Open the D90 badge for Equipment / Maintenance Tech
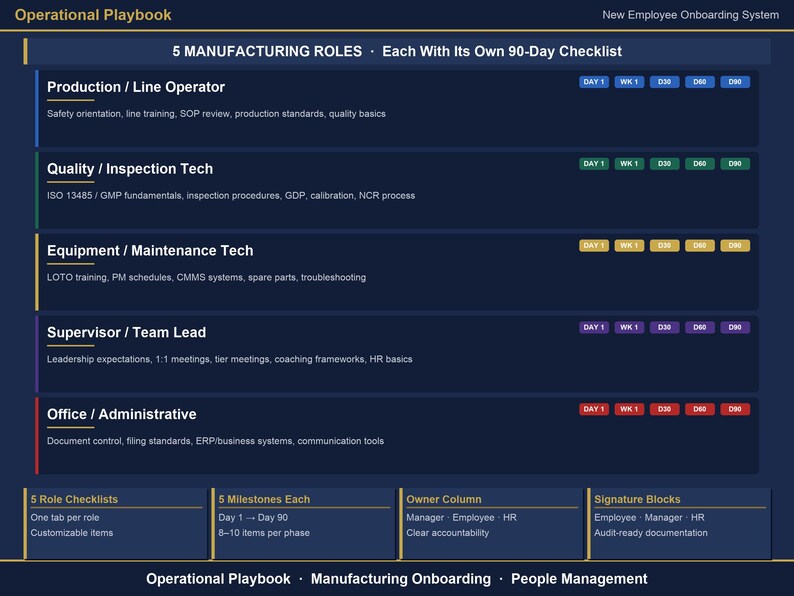The height and width of the screenshot is (596, 794). [735, 246]
